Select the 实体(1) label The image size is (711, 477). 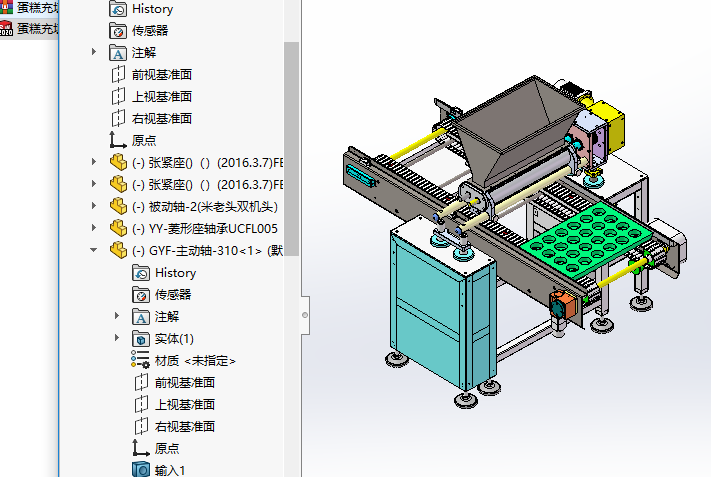tap(174, 339)
